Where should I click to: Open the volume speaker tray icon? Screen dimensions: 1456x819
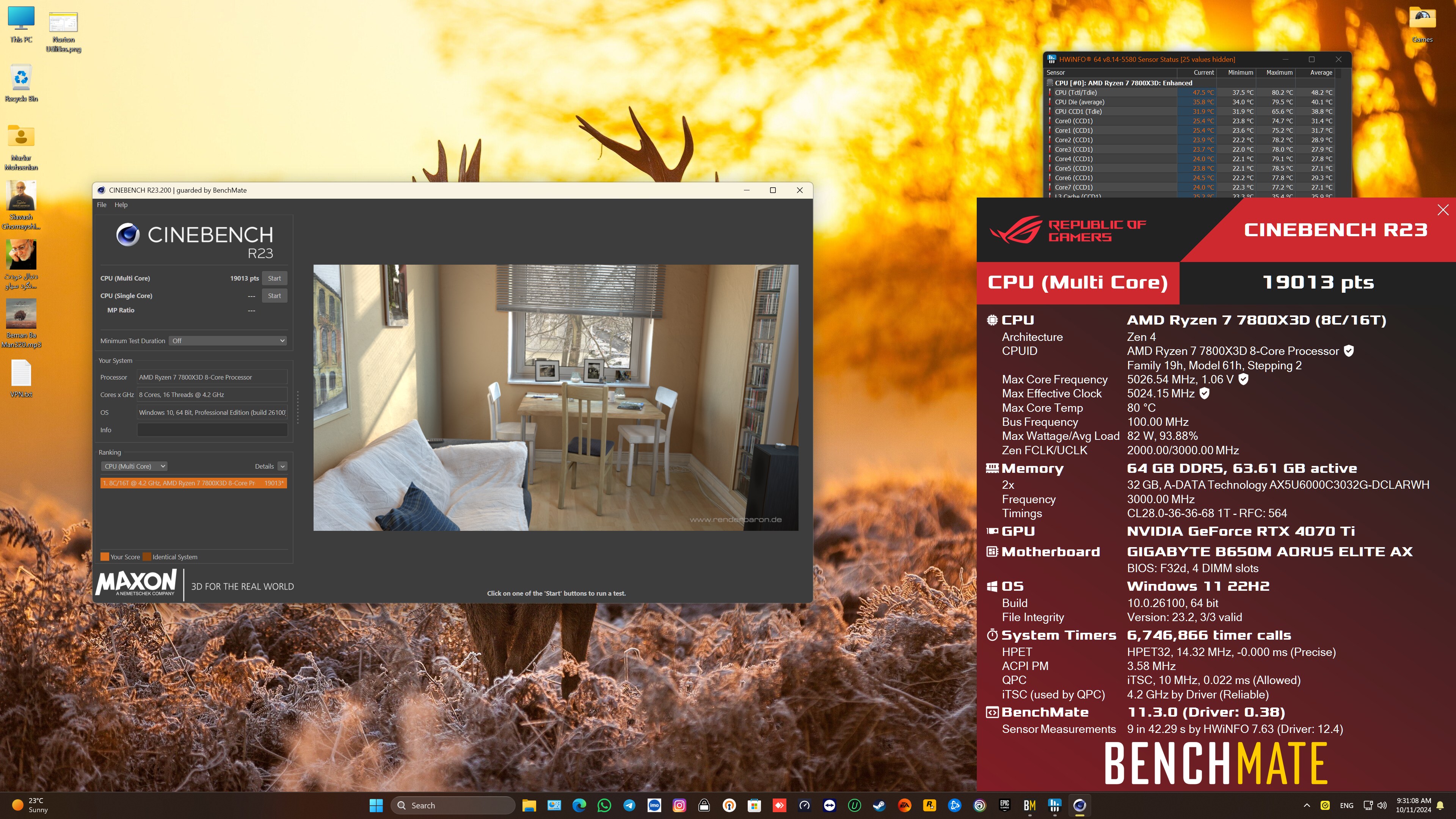click(x=1382, y=805)
